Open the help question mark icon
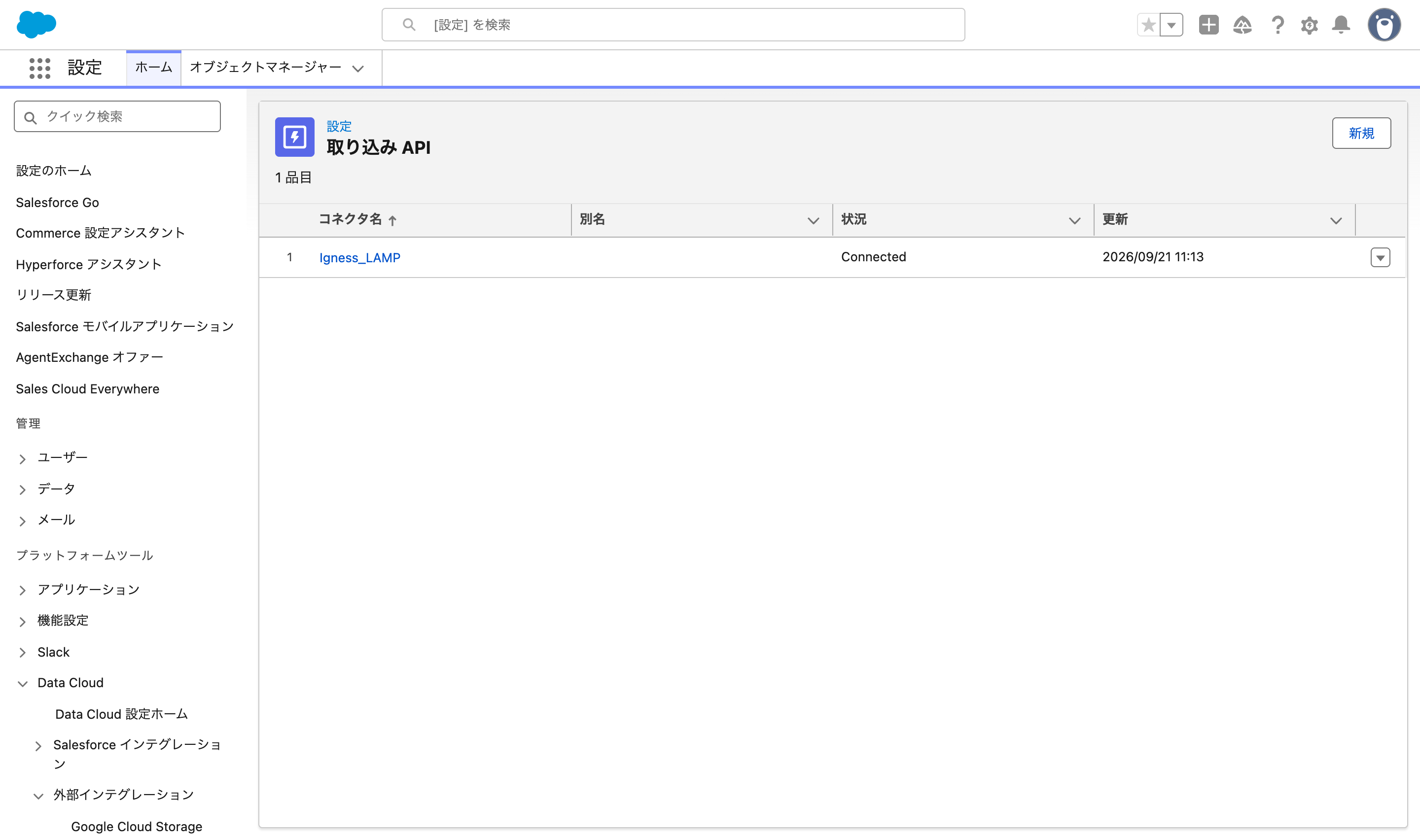The image size is (1420, 840). pos(1278,25)
